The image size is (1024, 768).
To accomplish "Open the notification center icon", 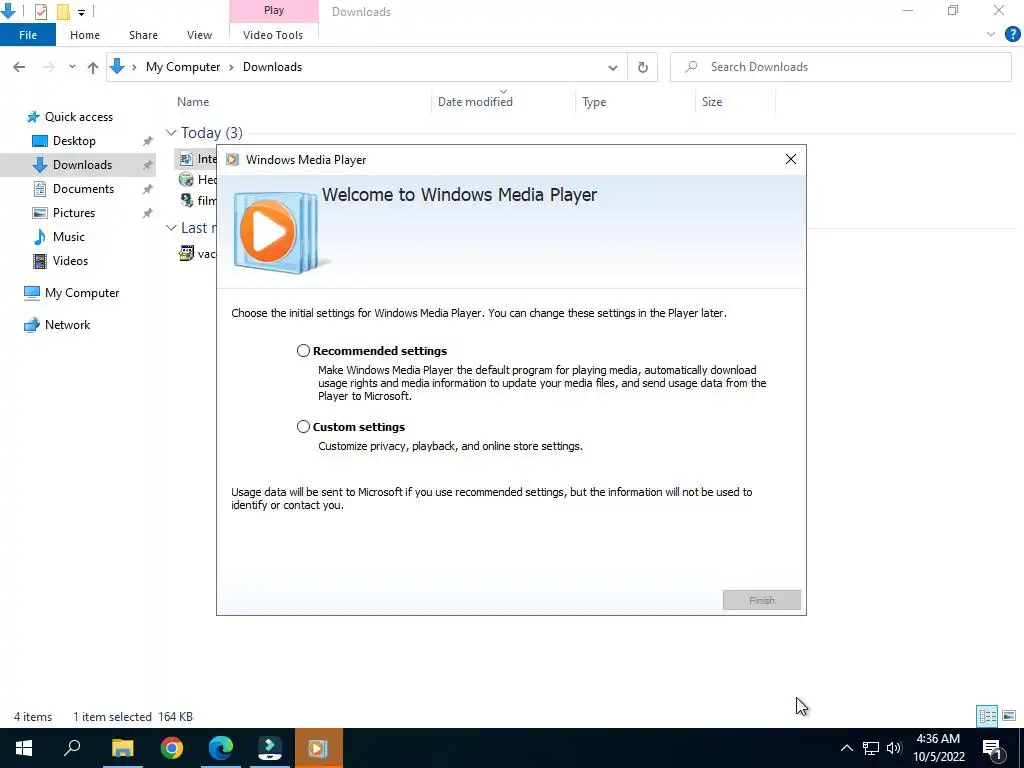I will (x=992, y=748).
